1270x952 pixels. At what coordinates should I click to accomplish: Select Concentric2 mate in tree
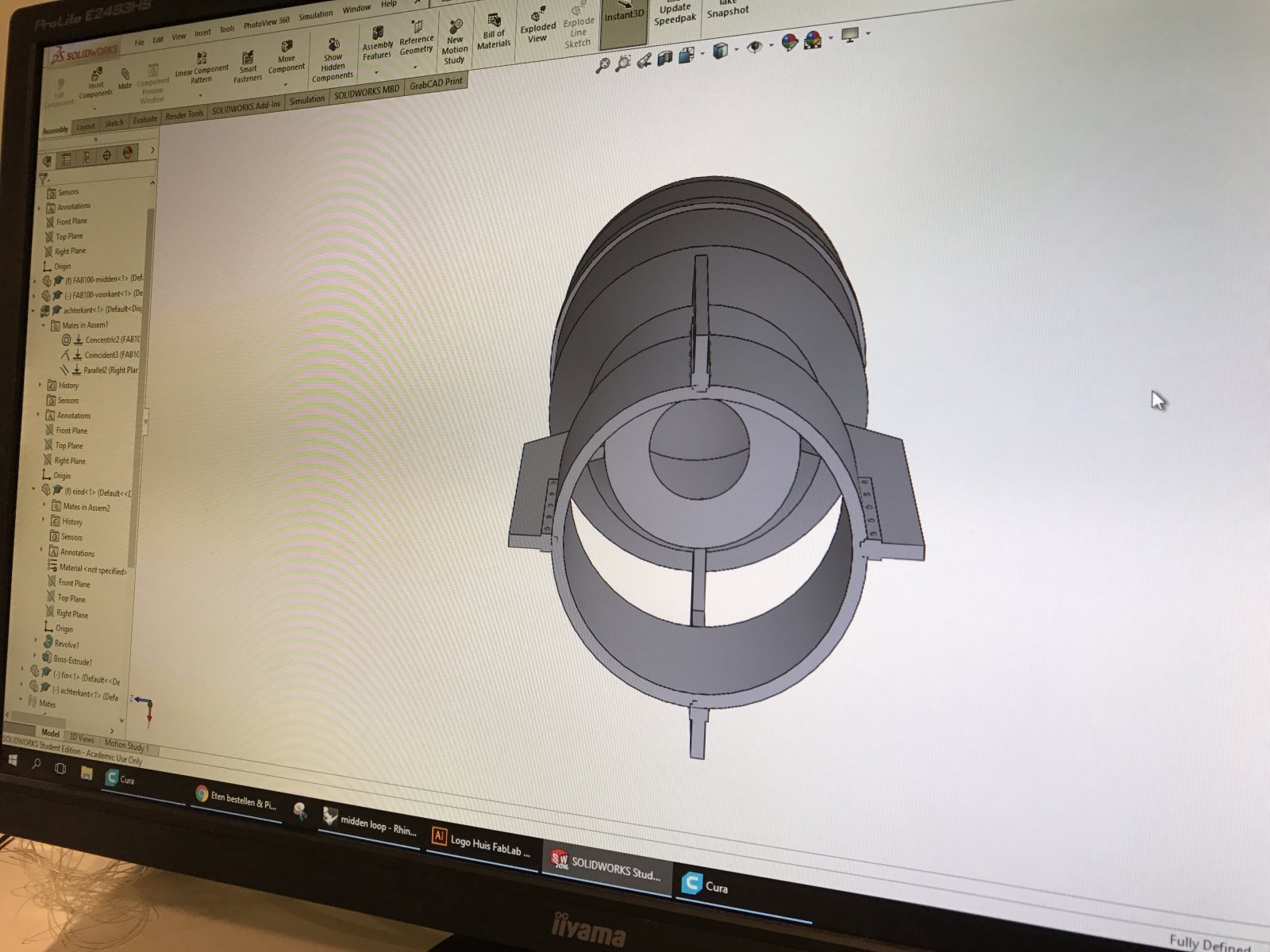[x=101, y=340]
